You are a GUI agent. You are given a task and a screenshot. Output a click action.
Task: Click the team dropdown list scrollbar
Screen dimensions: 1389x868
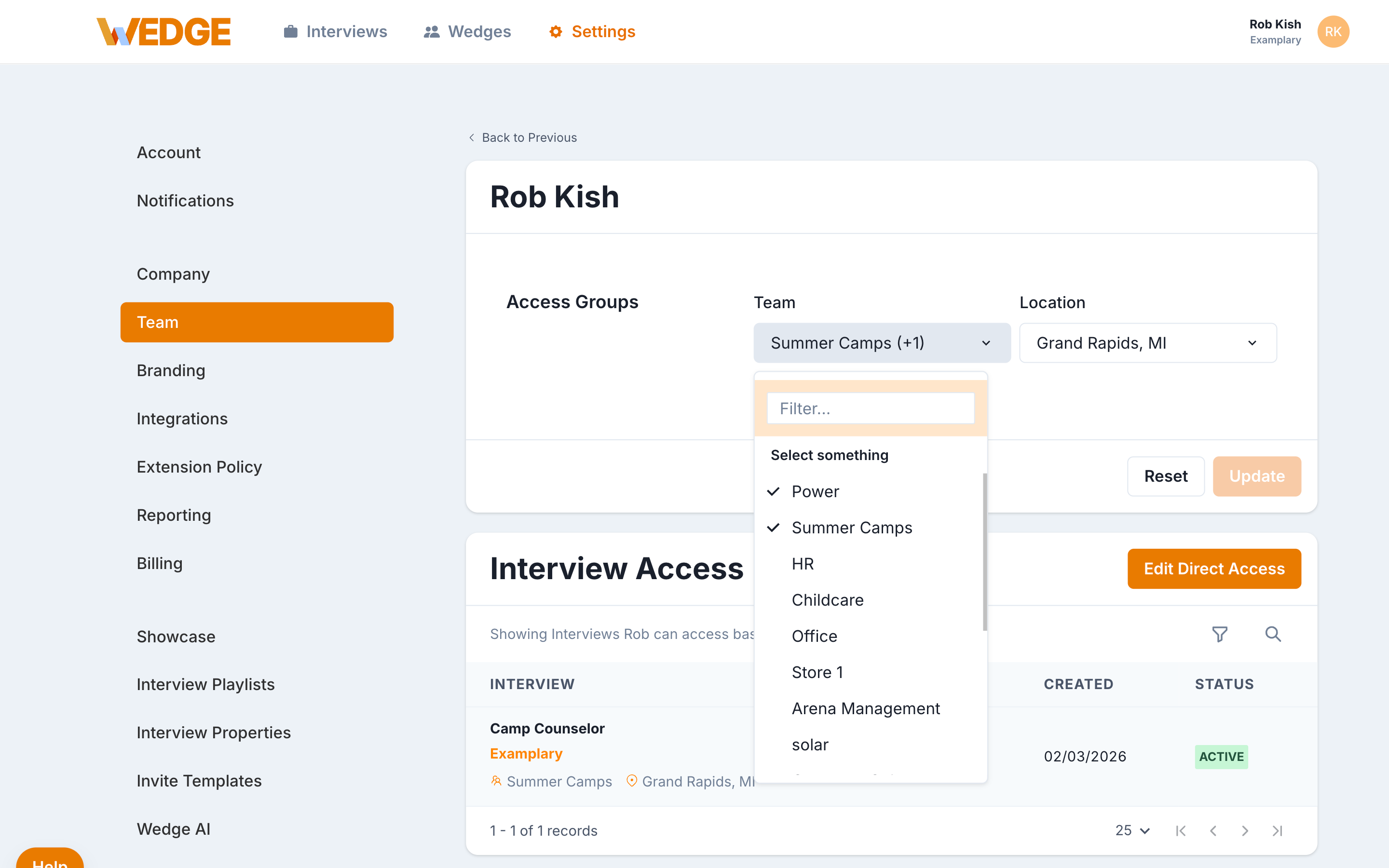point(984,551)
